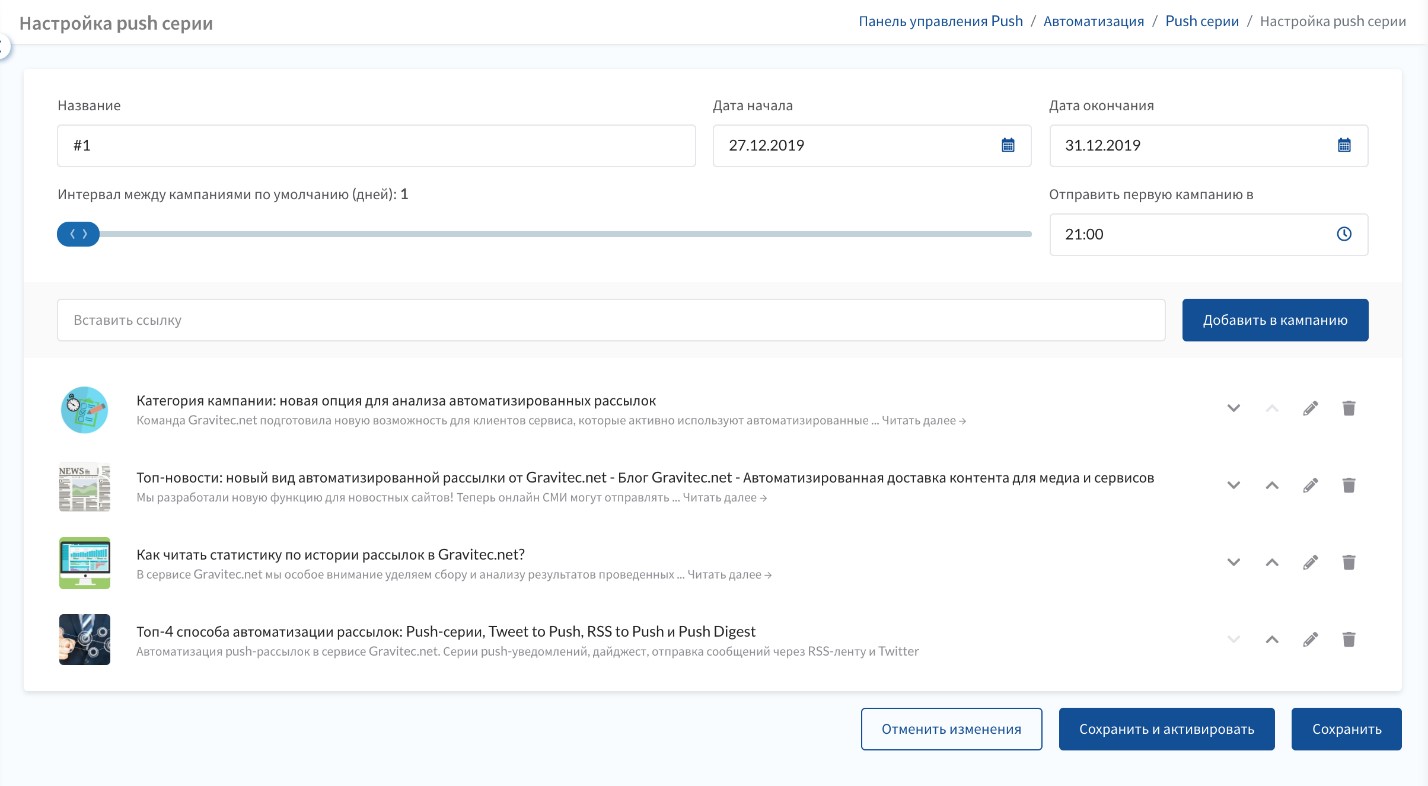Focus the send time field 21:00
The height and width of the screenshot is (786, 1428).
coord(1209,234)
